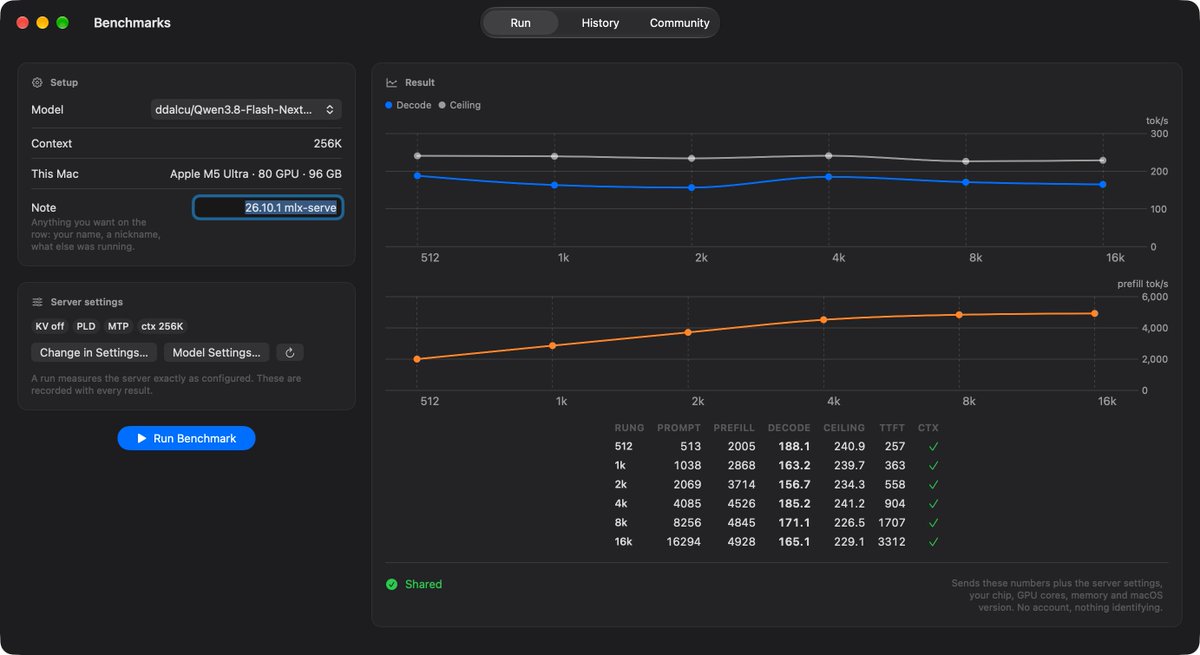This screenshot has height=655, width=1200.
Task: Click the decode value 163.2
Action: [x=792, y=466]
